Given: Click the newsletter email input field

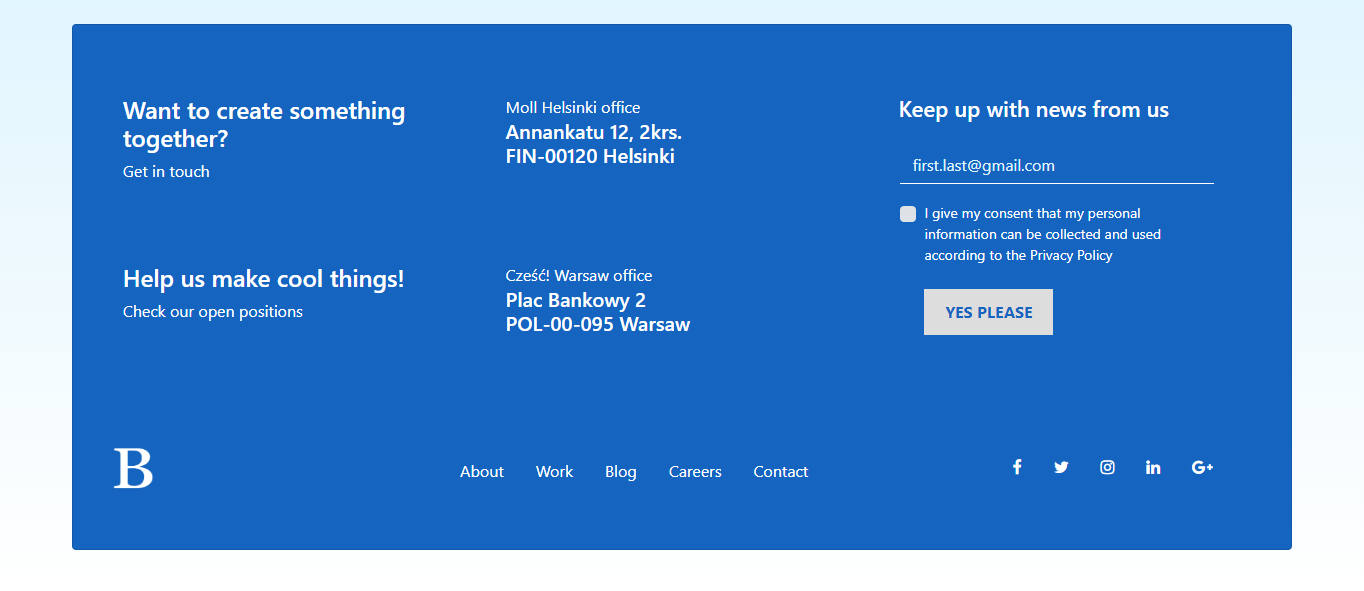Looking at the screenshot, I should pos(1055,165).
